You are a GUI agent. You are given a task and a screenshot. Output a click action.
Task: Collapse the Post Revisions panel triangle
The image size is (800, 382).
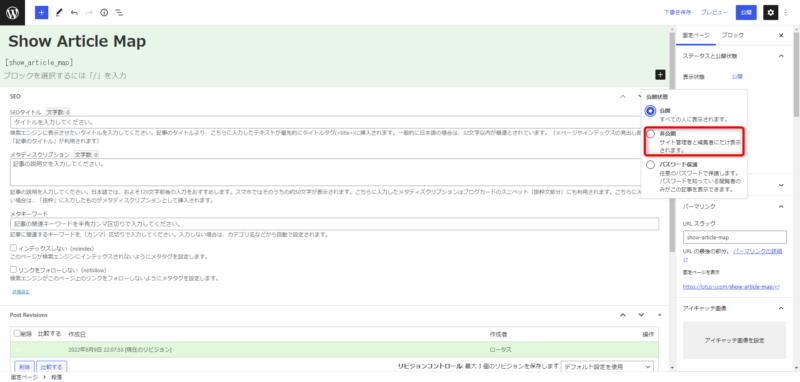pos(660,315)
